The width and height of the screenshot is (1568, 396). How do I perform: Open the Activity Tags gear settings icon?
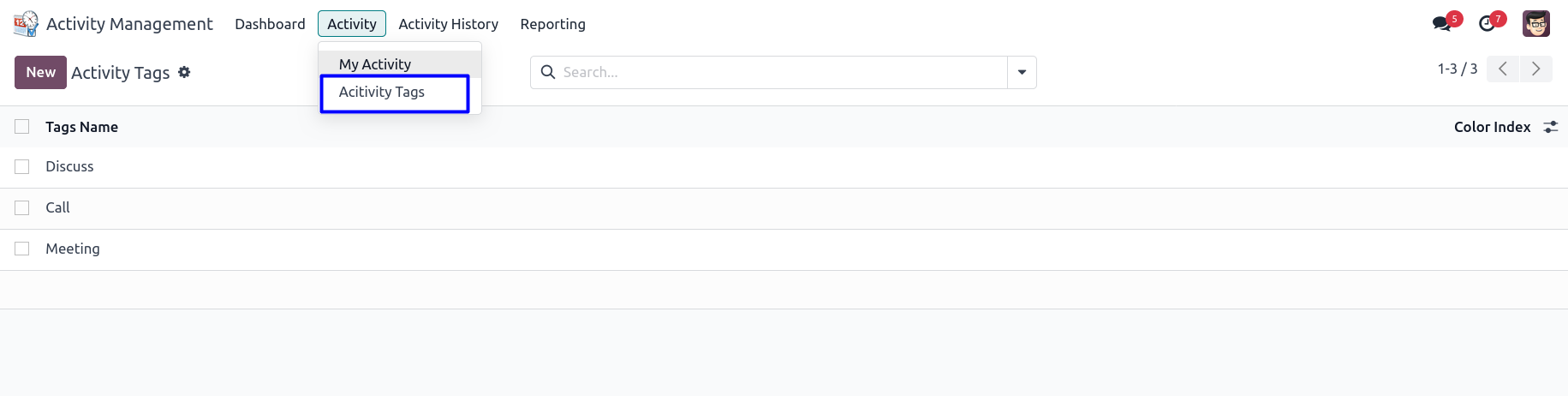(184, 73)
